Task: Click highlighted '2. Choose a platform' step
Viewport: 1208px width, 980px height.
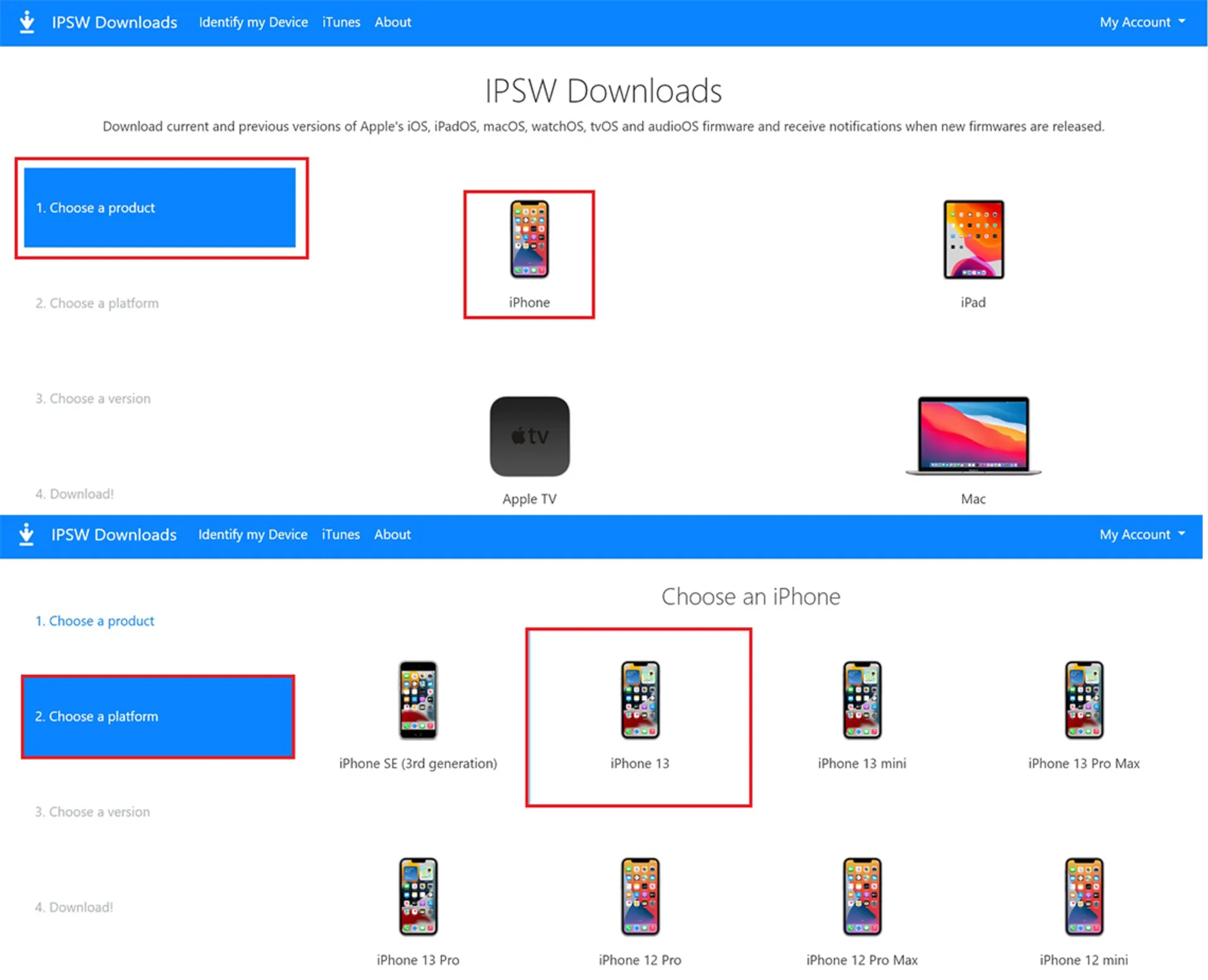Action: click(158, 716)
